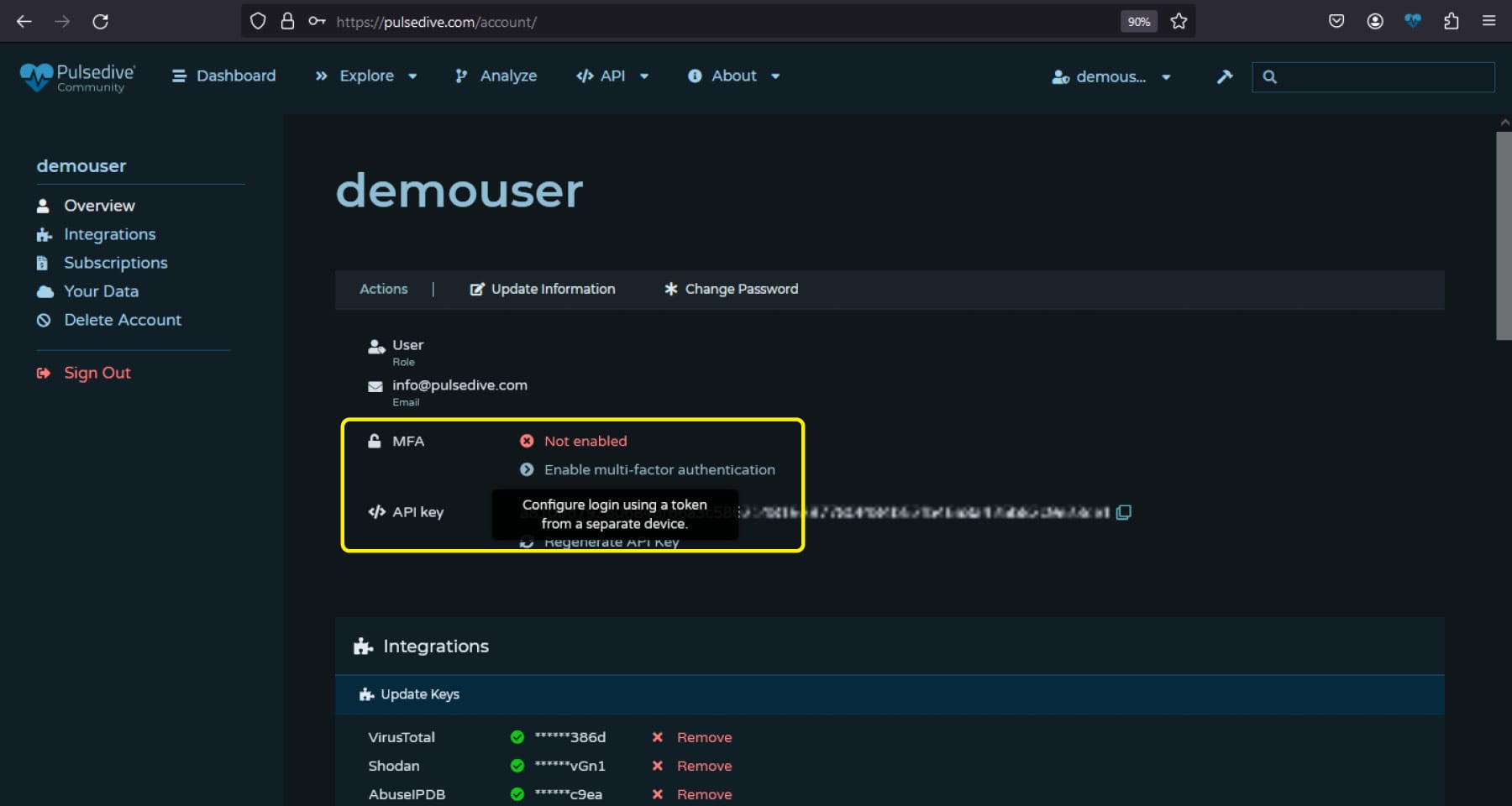Click the red Not enabled MFA status icon

[x=527, y=441]
